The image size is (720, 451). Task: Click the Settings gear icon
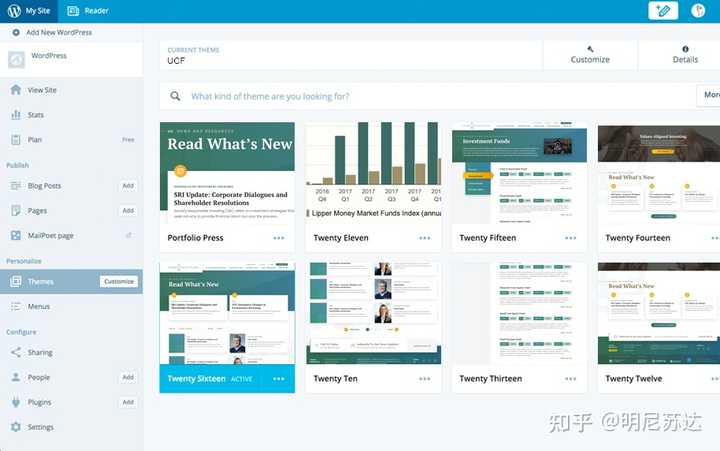[x=16, y=427]
